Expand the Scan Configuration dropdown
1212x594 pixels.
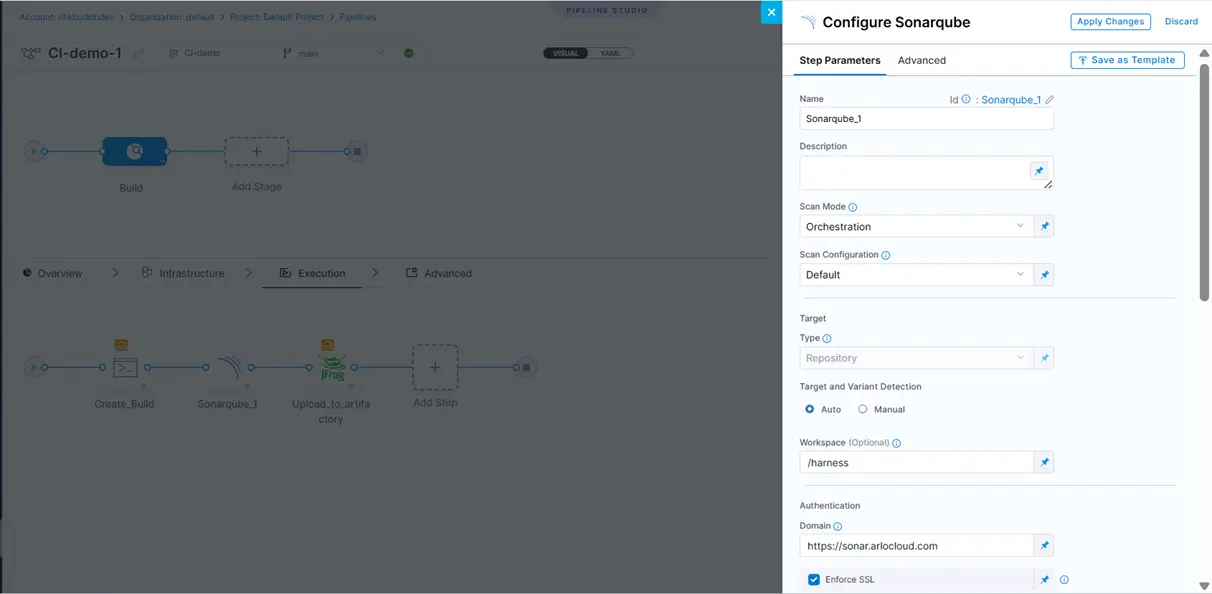tap(916, 274)
